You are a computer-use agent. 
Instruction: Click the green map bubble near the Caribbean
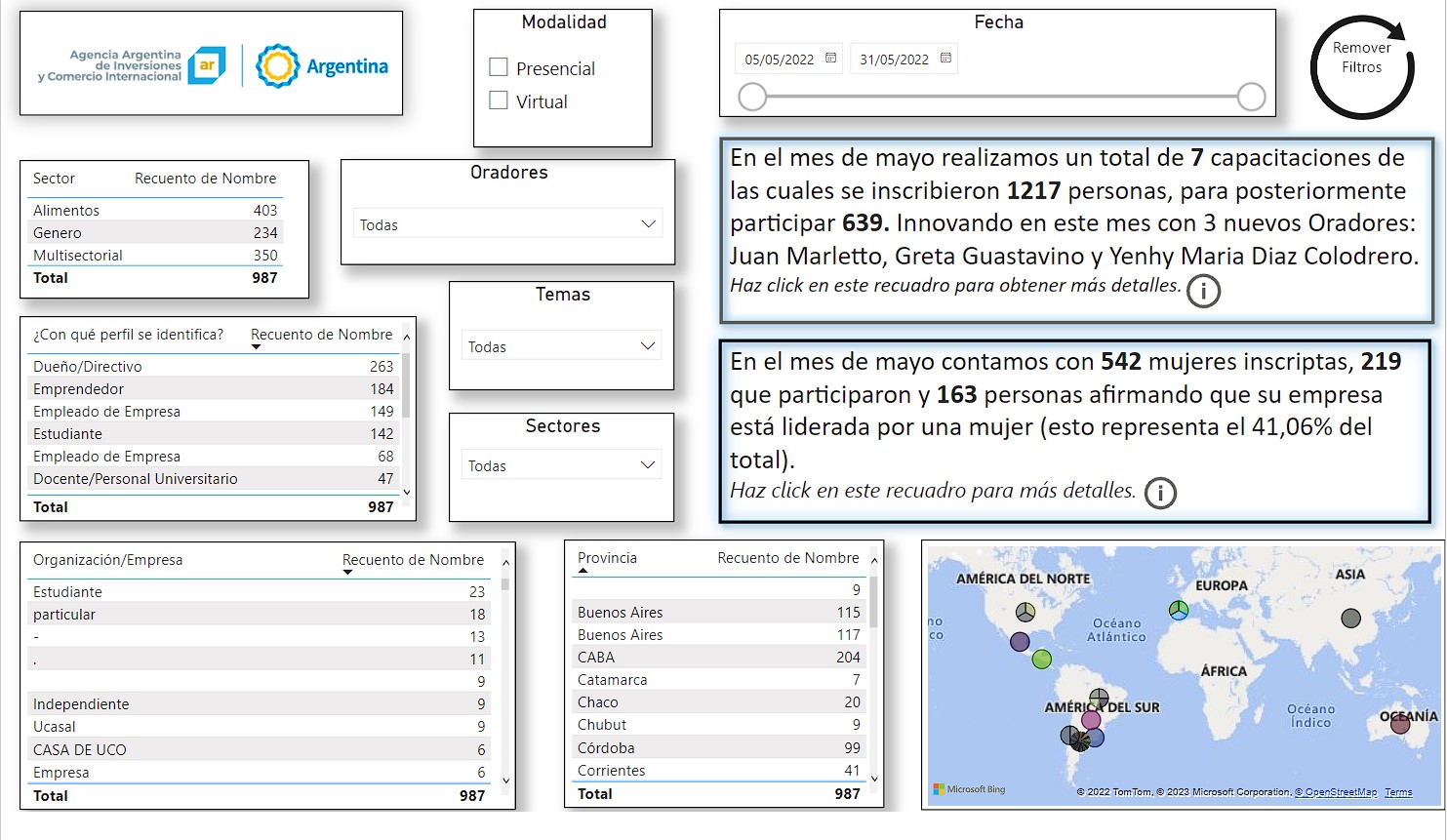tap(1042, 660)
